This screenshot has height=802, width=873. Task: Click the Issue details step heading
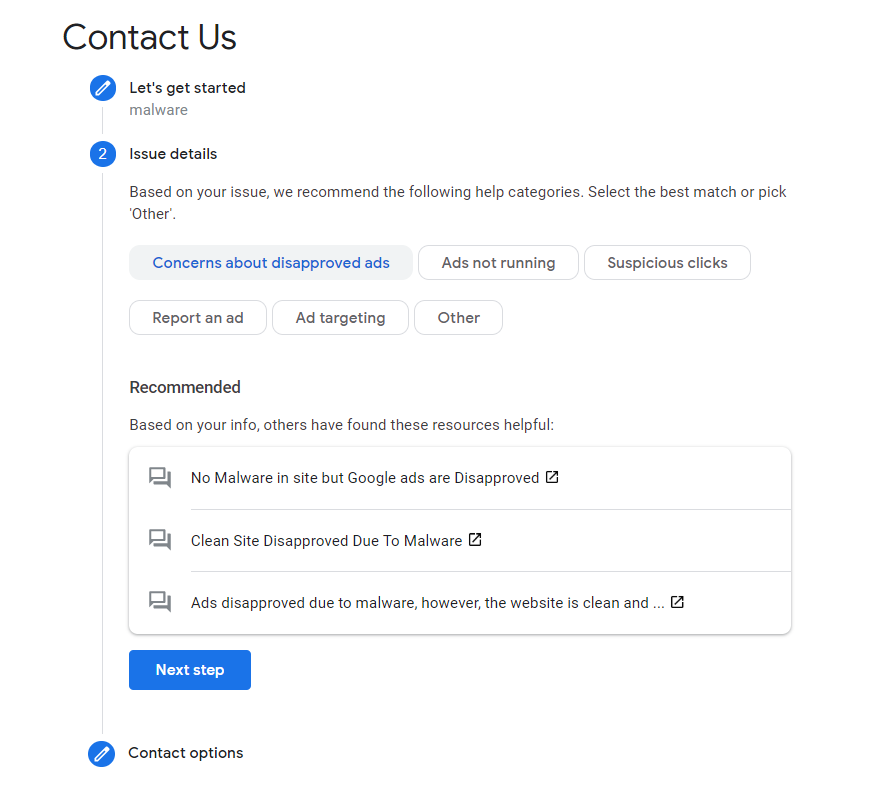click(173, 154)
